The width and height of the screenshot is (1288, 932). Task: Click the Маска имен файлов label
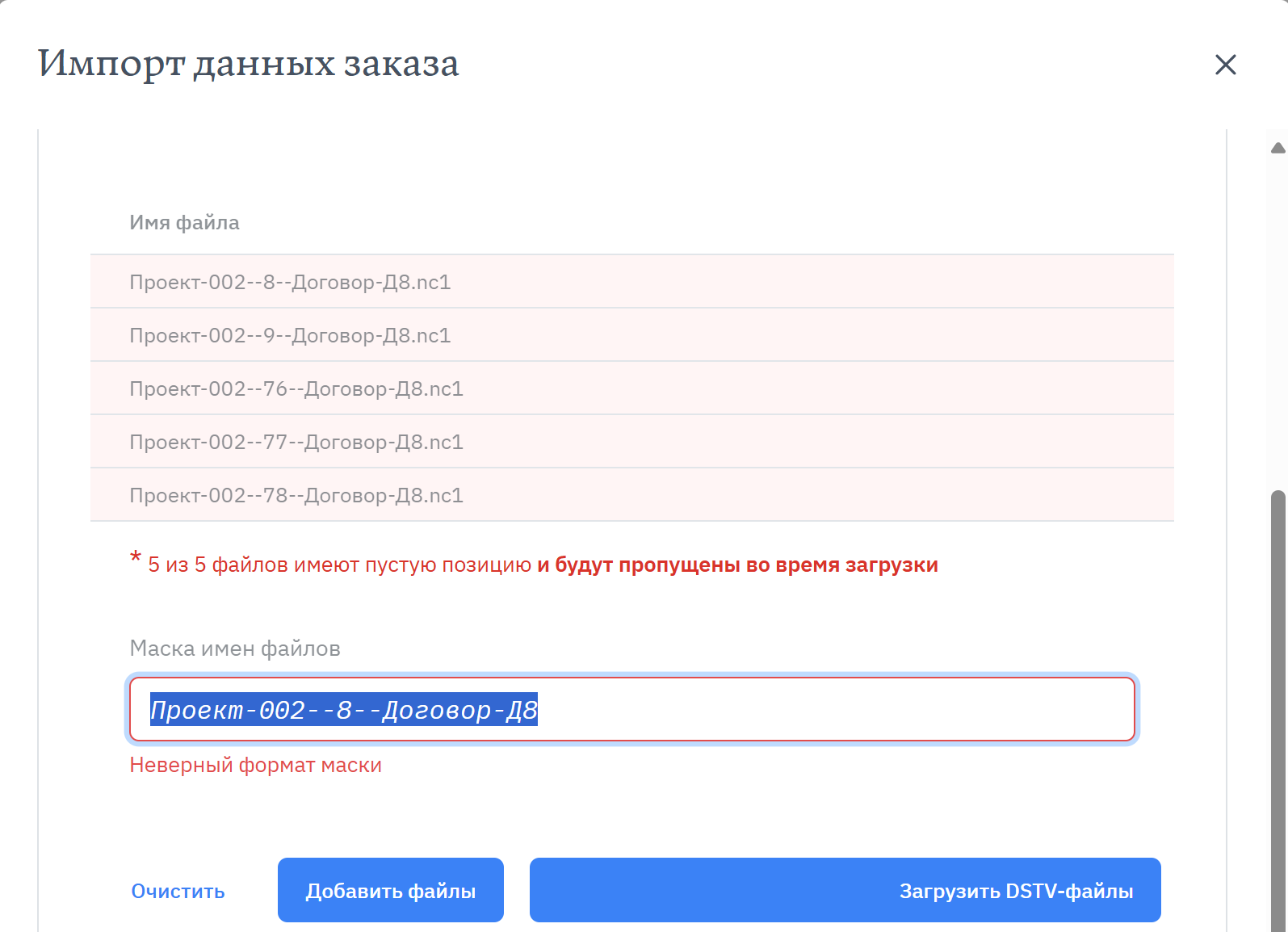(235, 649)
